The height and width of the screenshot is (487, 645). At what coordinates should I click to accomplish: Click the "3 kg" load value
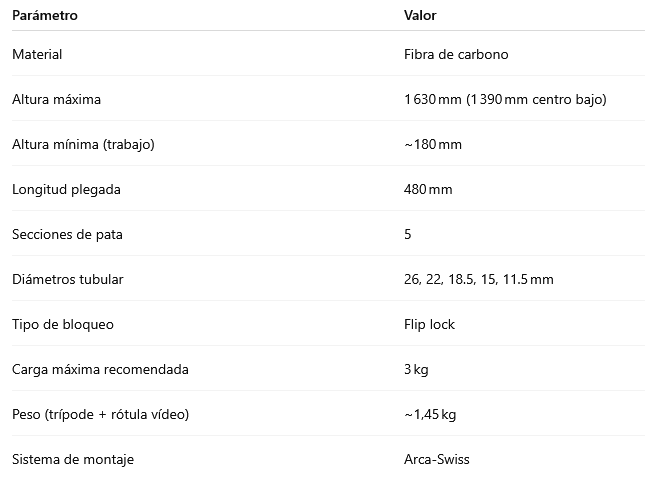[416, 369]
